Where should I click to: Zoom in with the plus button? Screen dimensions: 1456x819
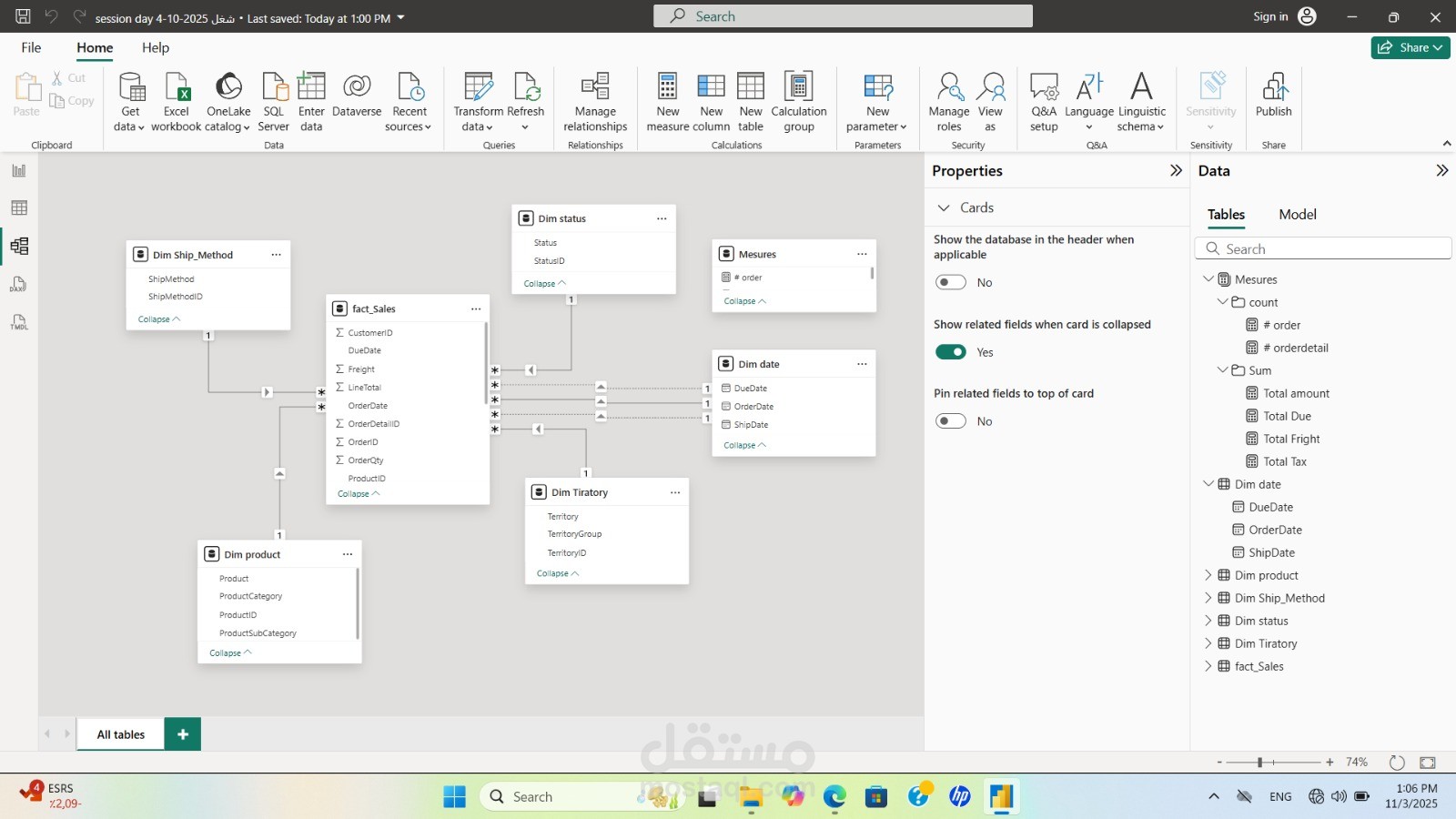tap(1330, 763)
